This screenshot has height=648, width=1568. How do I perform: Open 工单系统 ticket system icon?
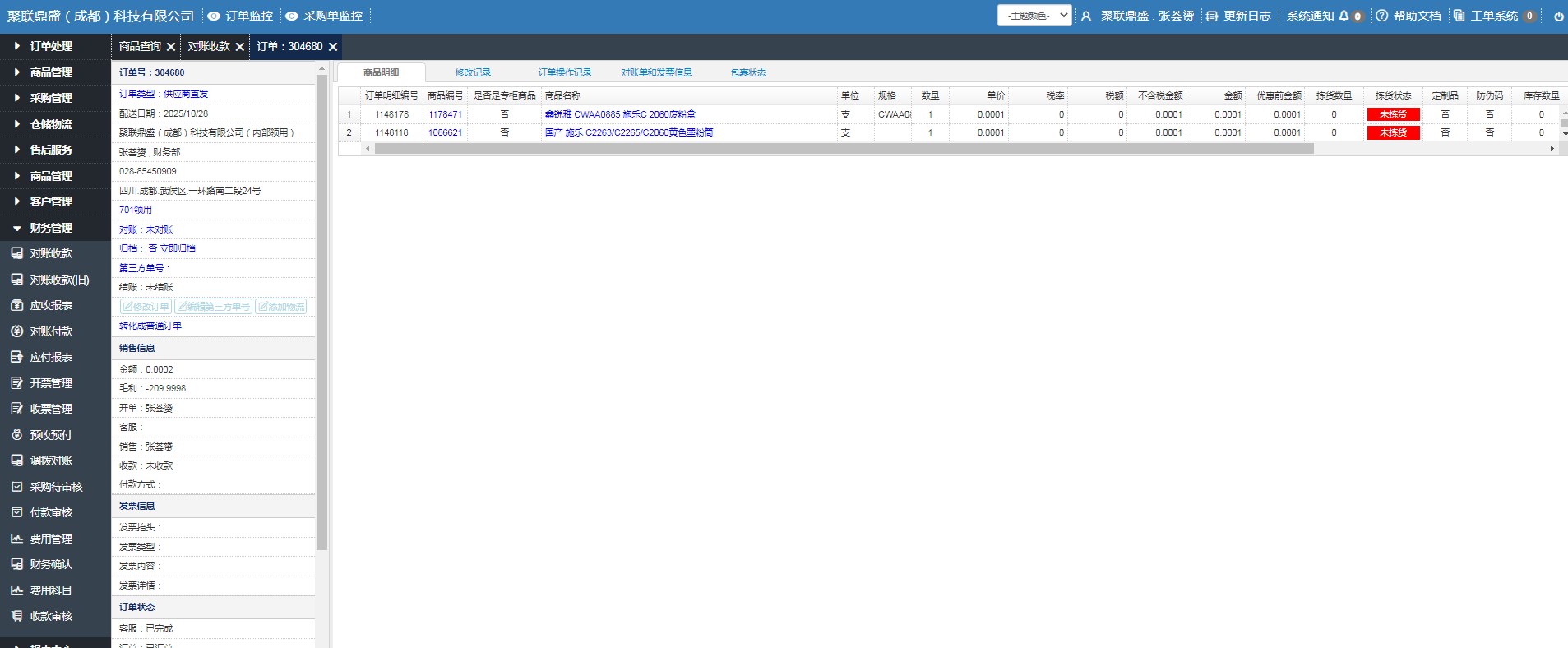coord(1459,16)
